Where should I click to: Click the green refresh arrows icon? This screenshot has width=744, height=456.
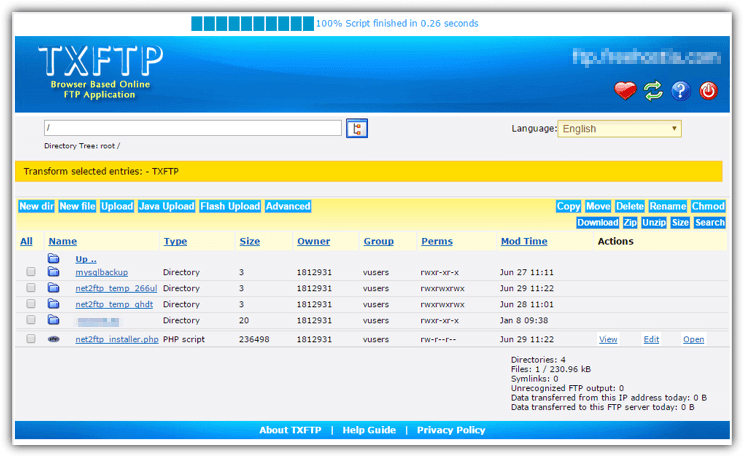pyautogui.click(x=653, y=90)
